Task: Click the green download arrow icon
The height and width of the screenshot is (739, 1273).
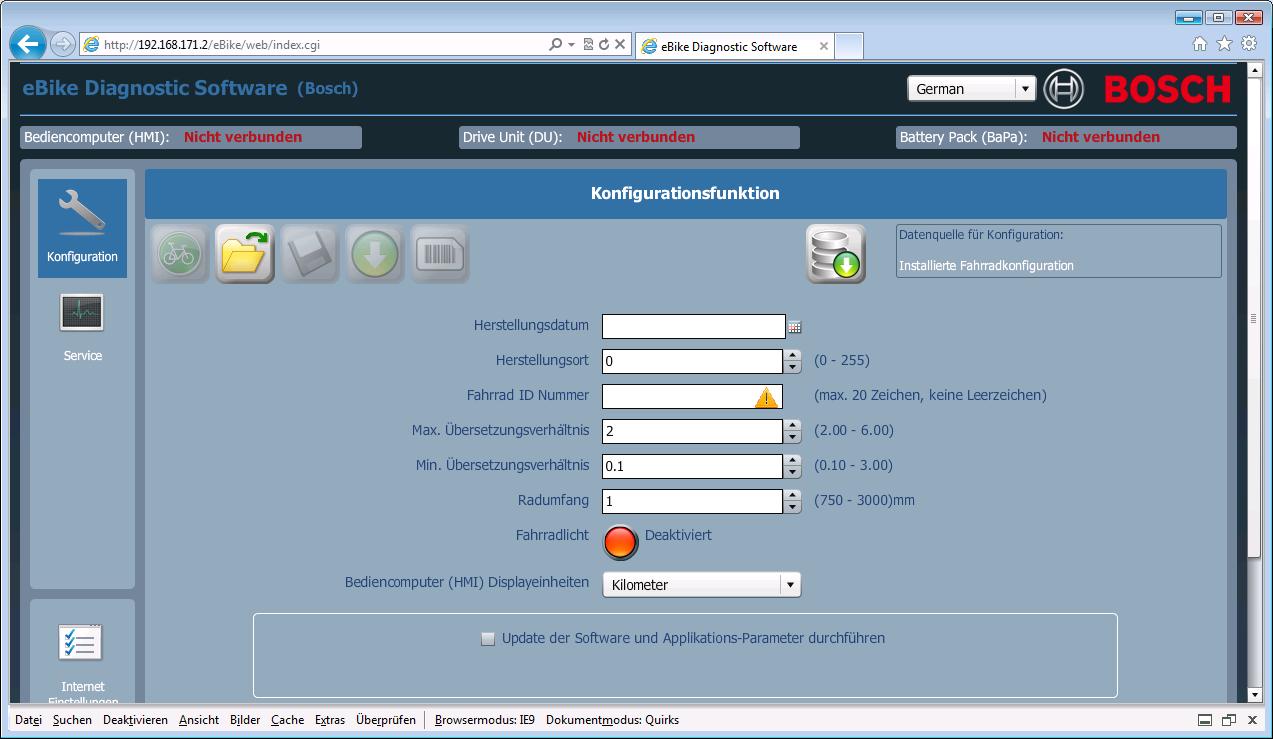Action: click(375, 254)
